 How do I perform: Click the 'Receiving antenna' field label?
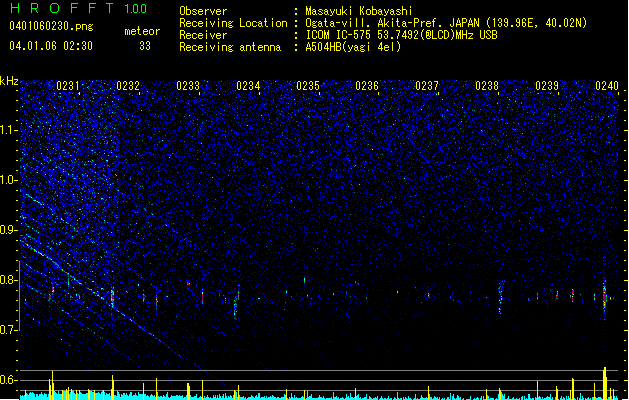[230, 47]
